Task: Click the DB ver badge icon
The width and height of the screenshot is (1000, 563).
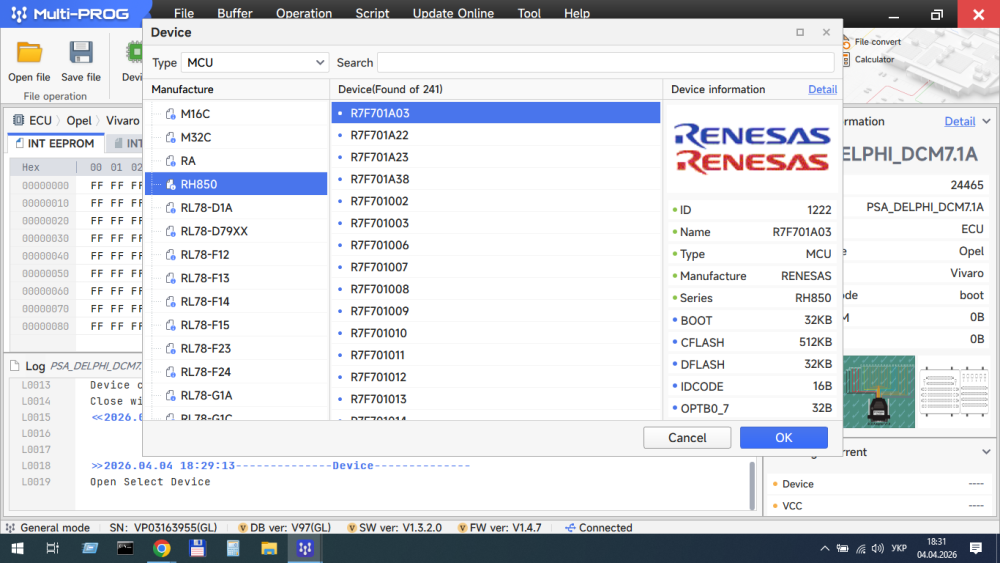Action: click(x=242, y=527)
